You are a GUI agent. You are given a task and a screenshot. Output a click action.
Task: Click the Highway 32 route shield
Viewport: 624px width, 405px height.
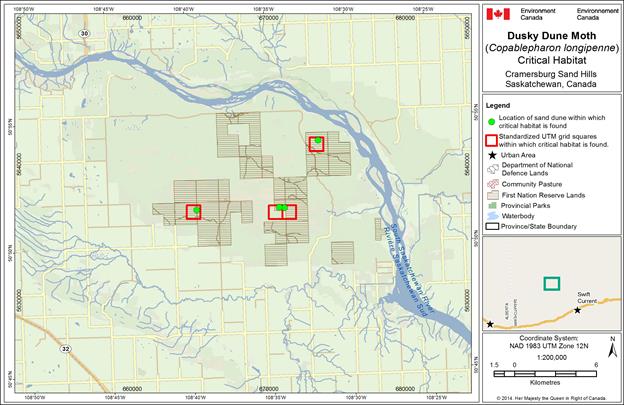(65, 348)
